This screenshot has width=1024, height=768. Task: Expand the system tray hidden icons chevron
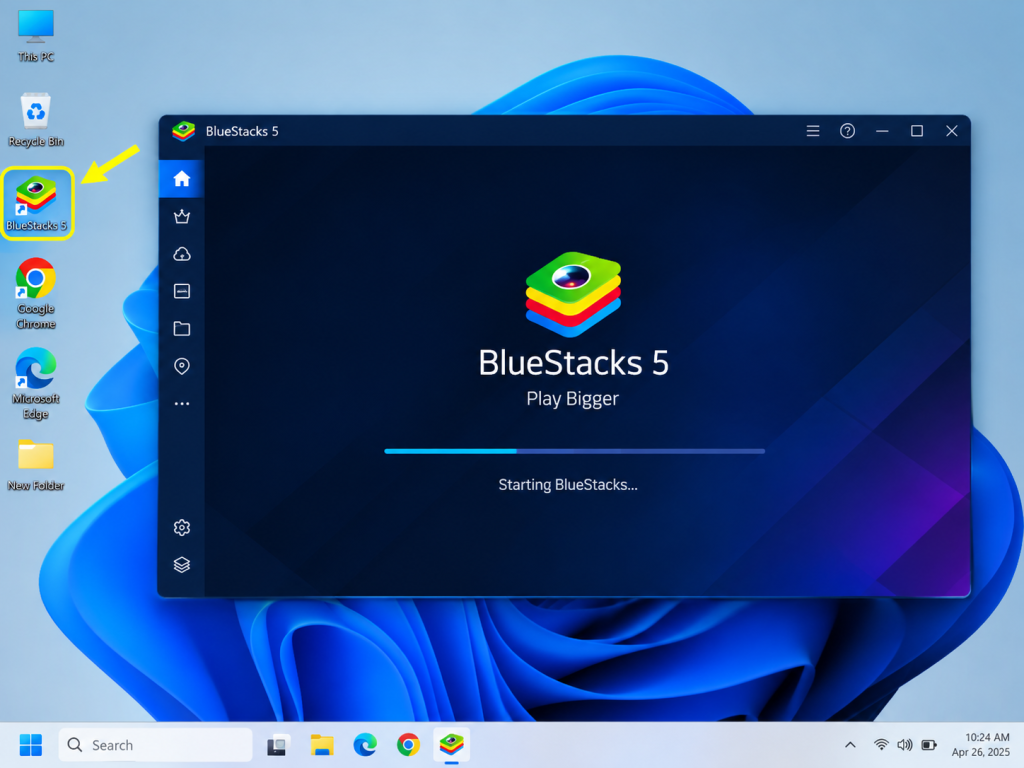[850, 744]
